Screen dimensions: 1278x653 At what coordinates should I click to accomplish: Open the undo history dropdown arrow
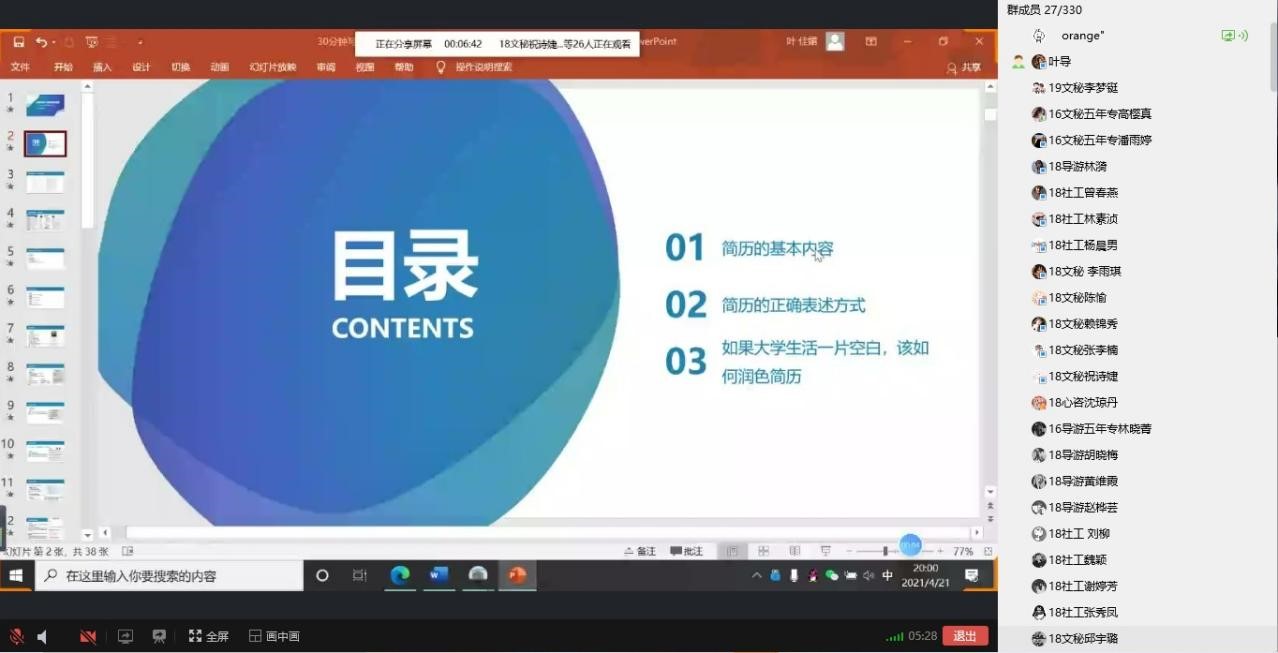[54, 42]
